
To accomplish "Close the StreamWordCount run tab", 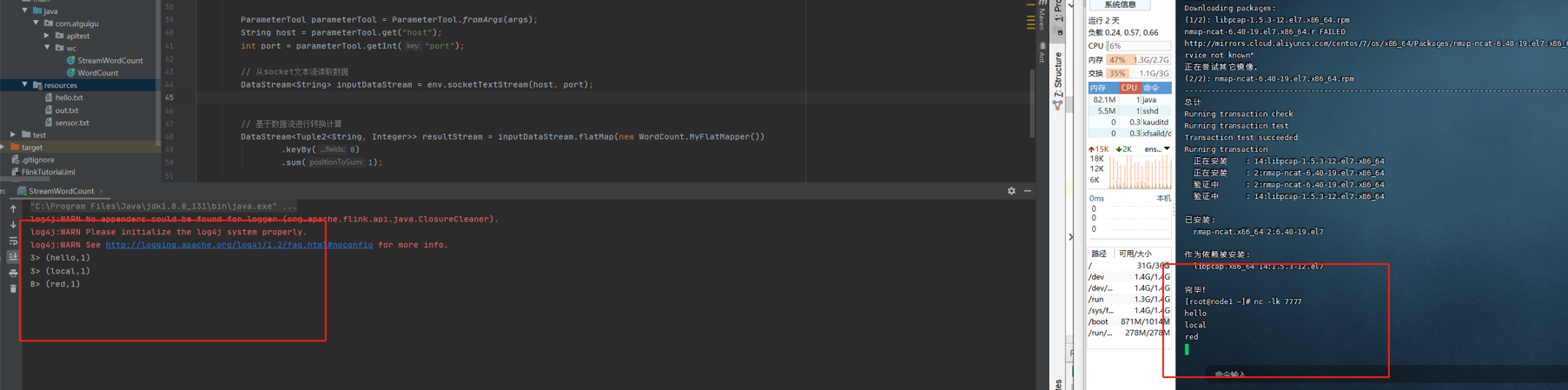I will 102,191.
